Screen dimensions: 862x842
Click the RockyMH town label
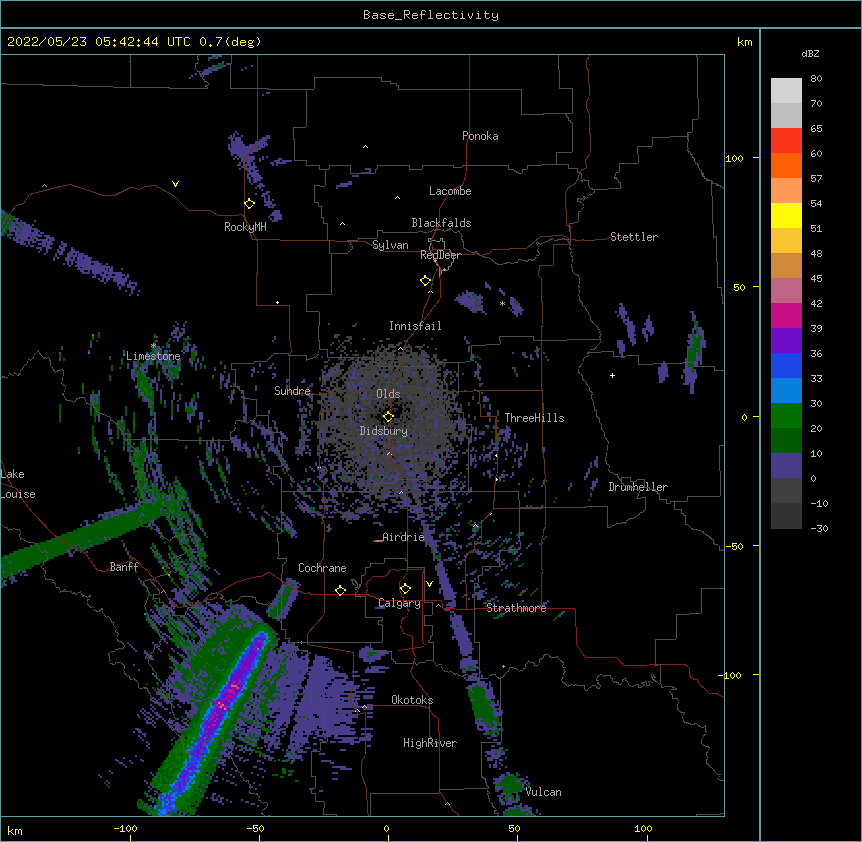(x=245, y=227)
